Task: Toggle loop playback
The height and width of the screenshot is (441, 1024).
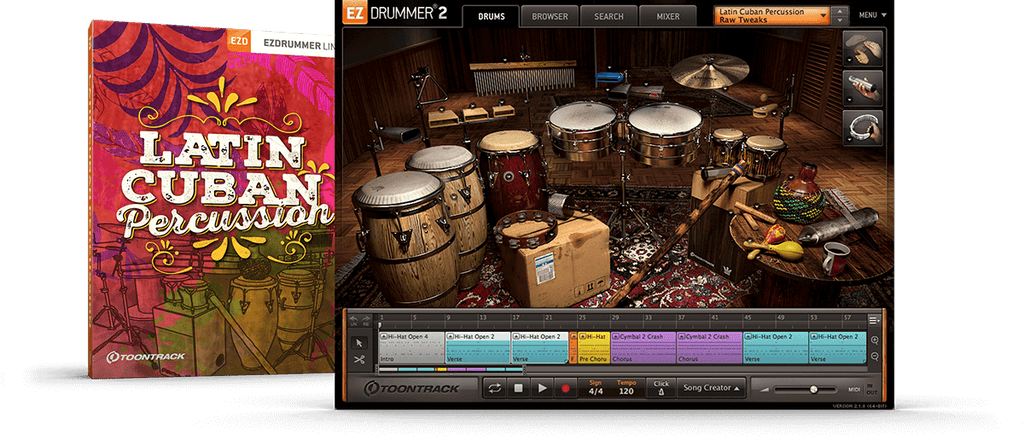Action: tap(494, 388)
